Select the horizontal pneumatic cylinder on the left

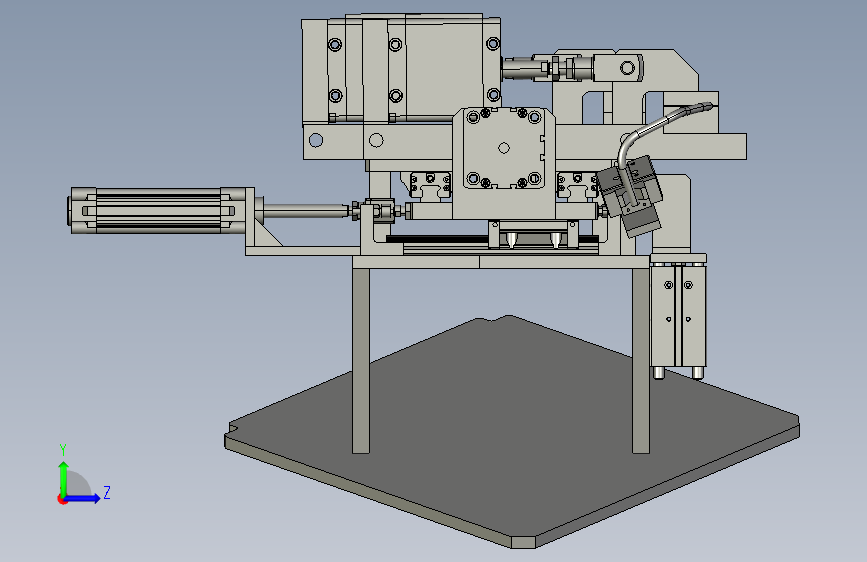click(x=162, y=211)
